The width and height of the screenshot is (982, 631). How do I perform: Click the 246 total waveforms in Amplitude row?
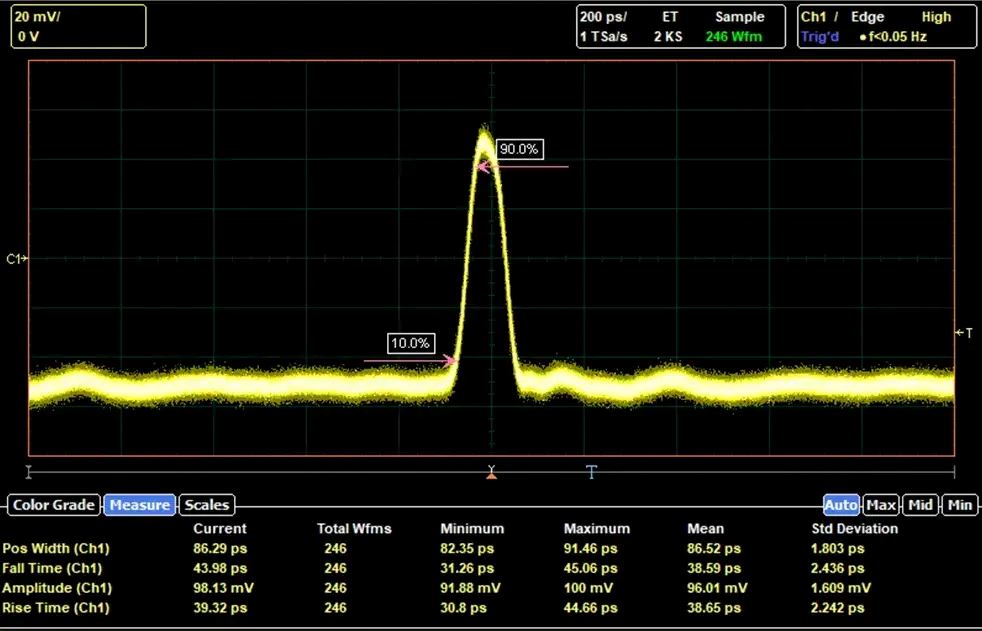coord(335,588)
